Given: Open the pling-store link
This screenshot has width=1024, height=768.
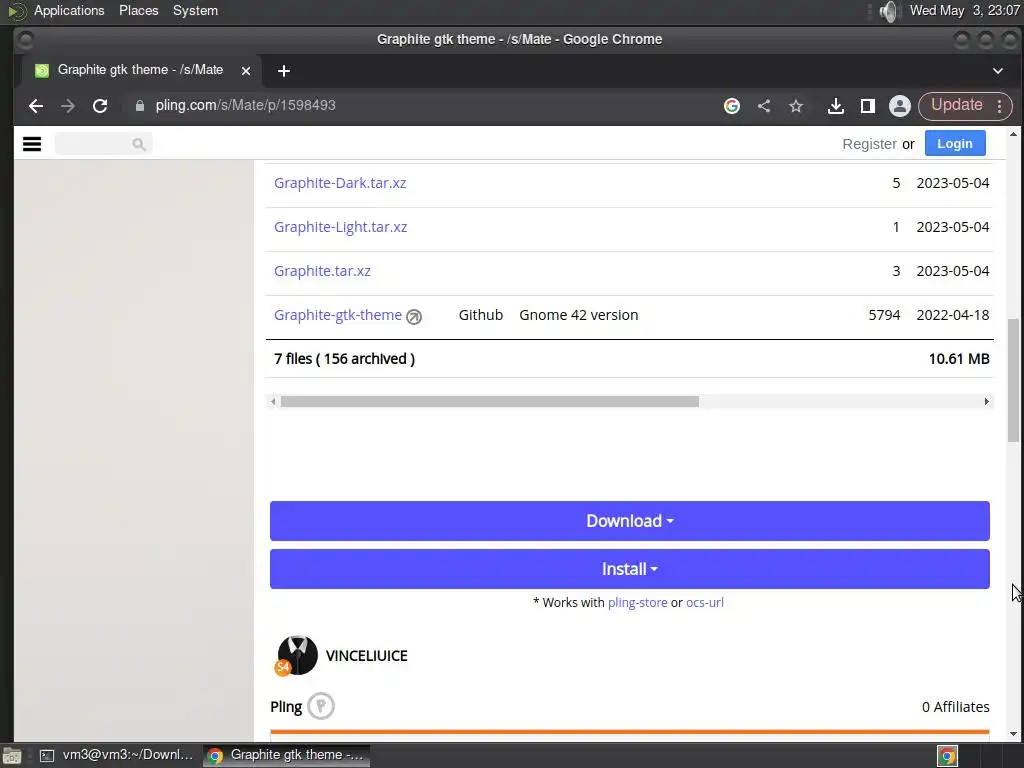Looking at the screenshot, I should [x=637, y=603].
